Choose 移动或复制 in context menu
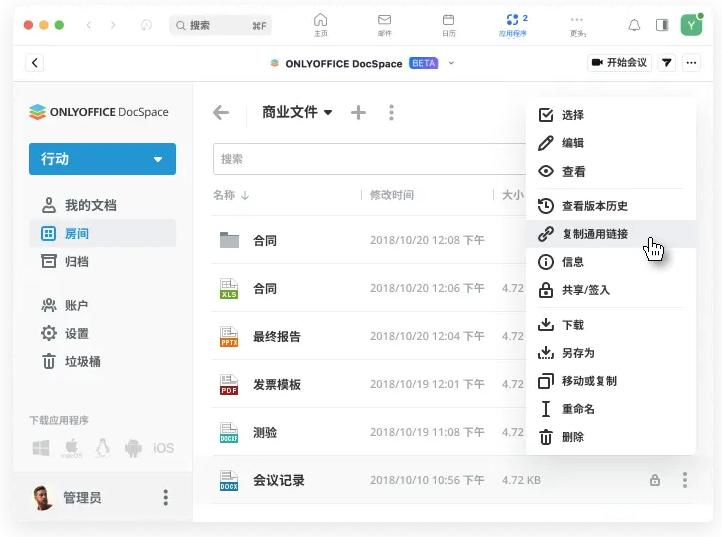The image size is (722, 537). tap(611, 381)
